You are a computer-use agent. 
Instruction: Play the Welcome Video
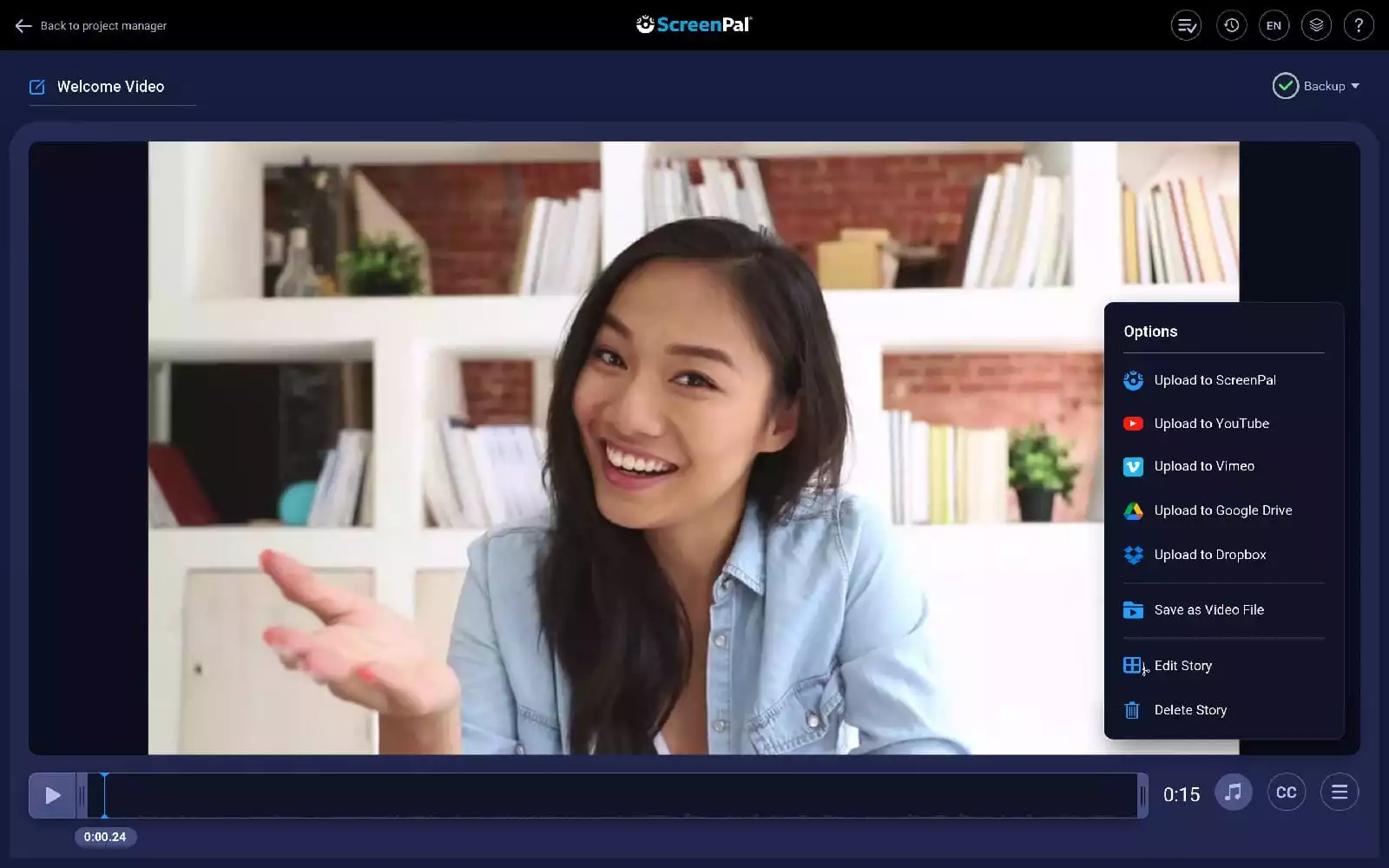pos(52,794)
